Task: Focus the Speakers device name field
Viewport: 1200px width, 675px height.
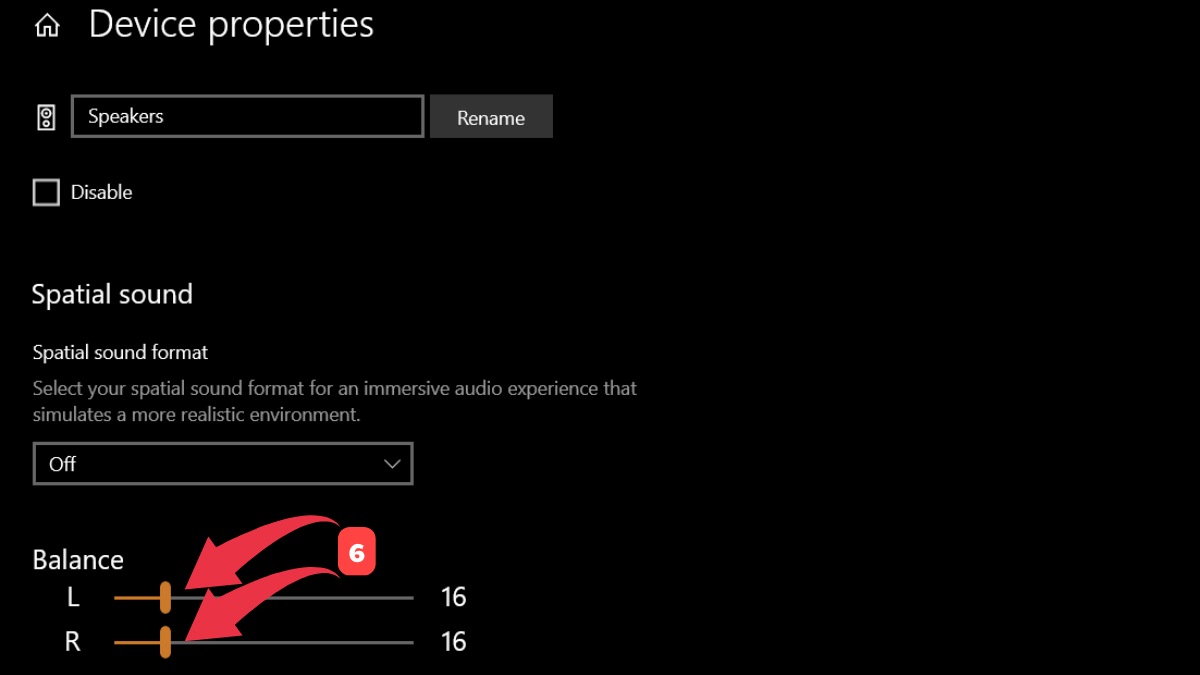Action: (x=247, y=116)
